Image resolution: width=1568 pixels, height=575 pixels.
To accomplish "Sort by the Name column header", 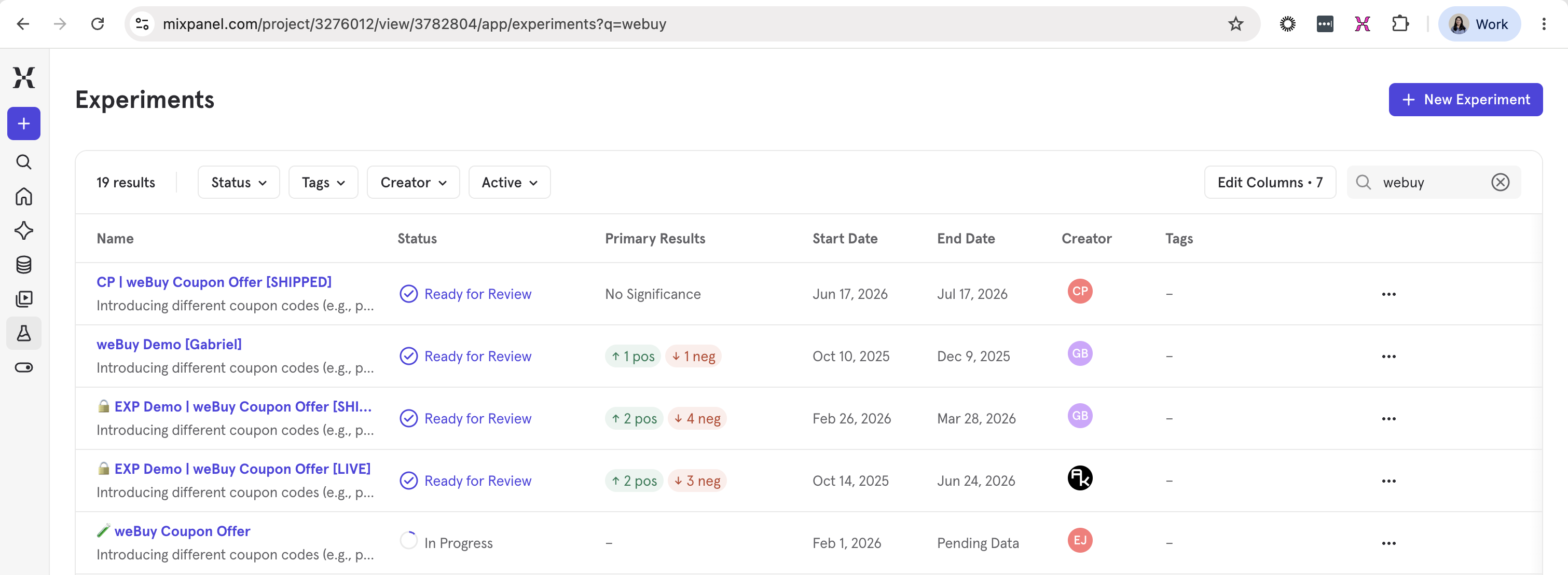I will 115,238.
